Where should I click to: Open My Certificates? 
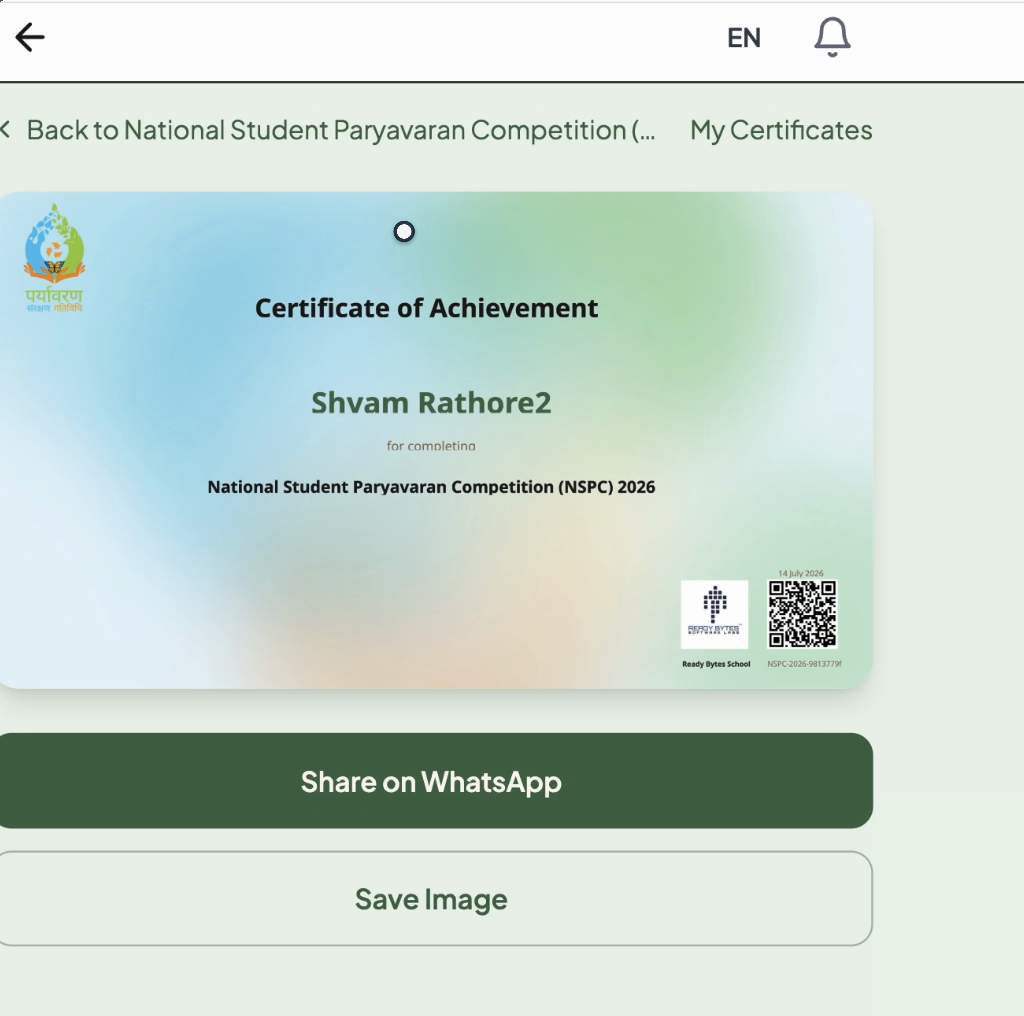781,130
